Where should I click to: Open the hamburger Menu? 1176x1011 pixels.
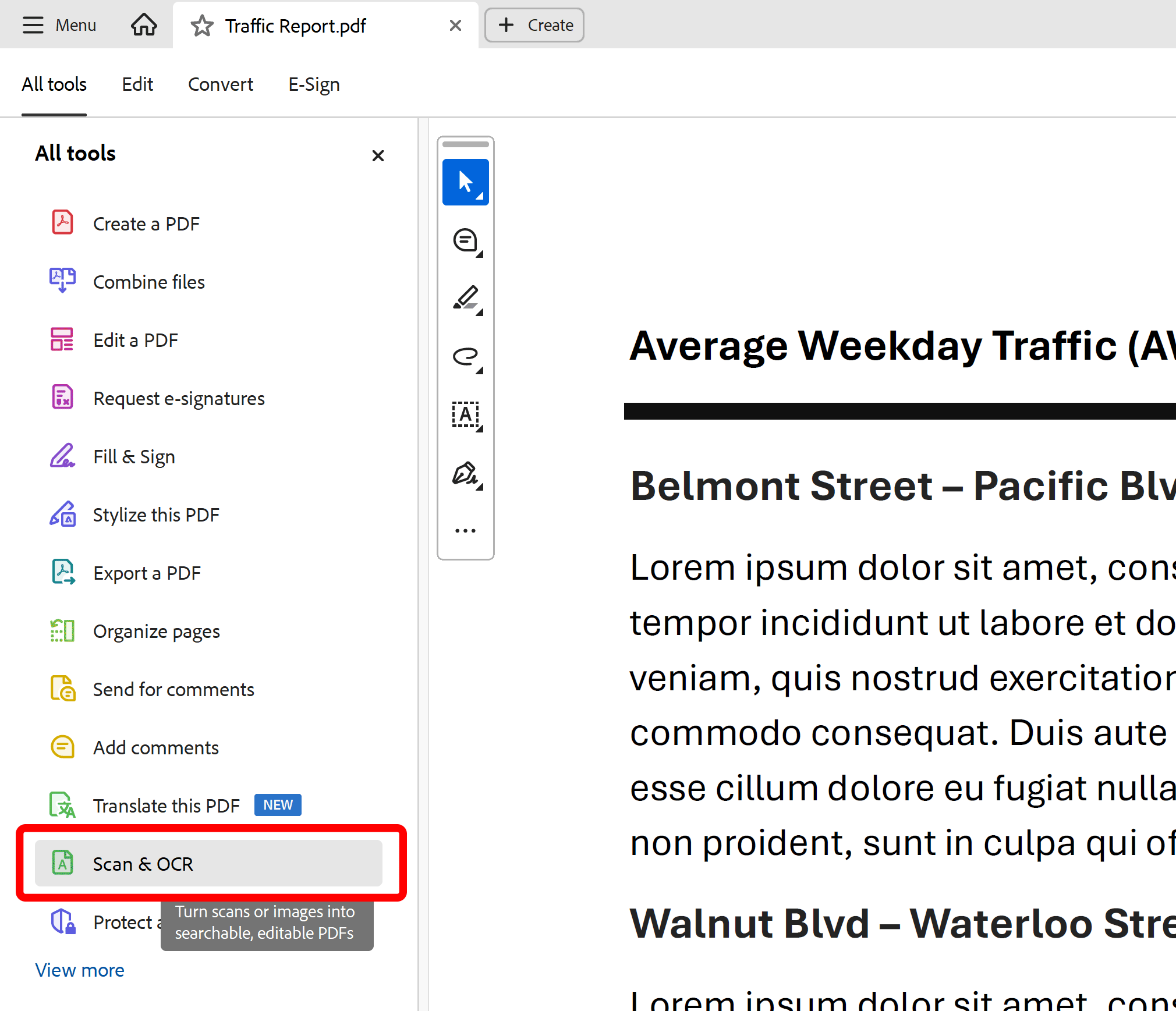(58, 25)
